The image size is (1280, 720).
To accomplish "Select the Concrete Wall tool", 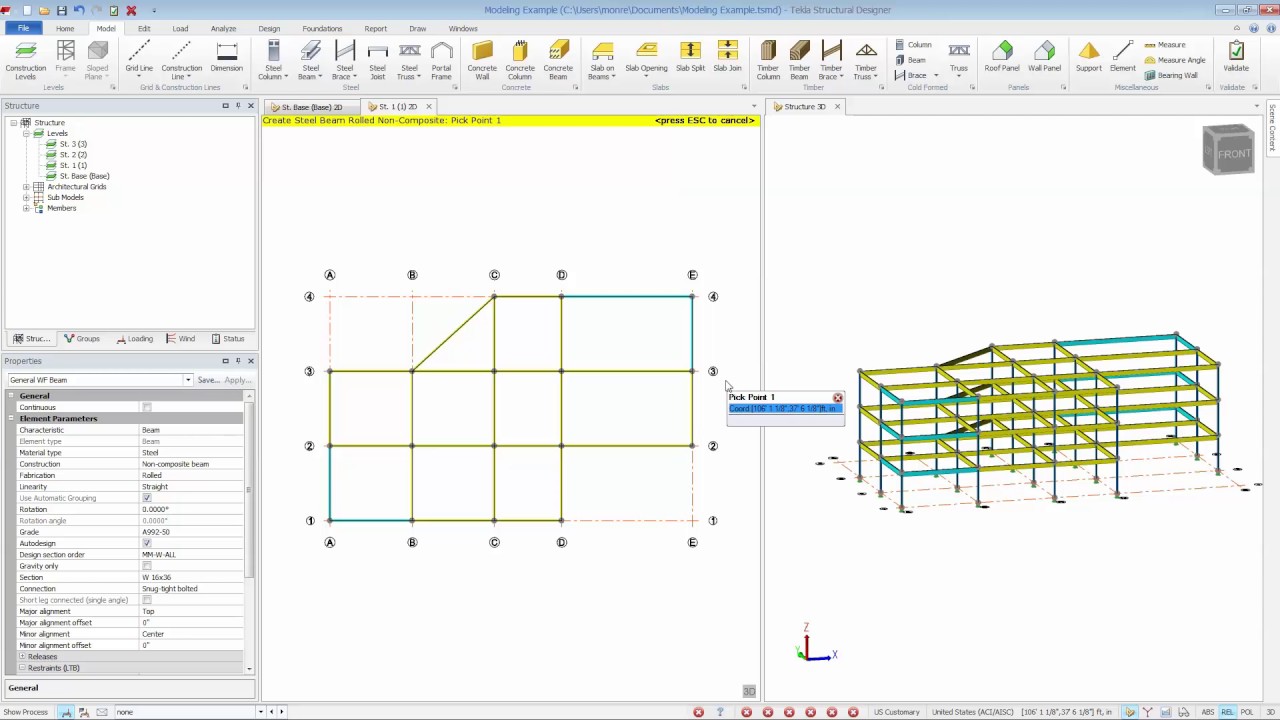I will pyautogui.click(x=482, y=60).
